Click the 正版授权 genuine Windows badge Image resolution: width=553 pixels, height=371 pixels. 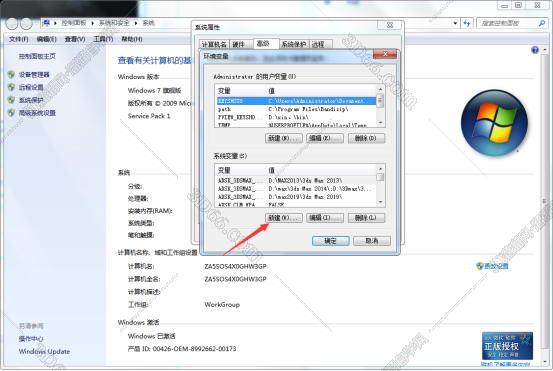click(x=507, y=346)
